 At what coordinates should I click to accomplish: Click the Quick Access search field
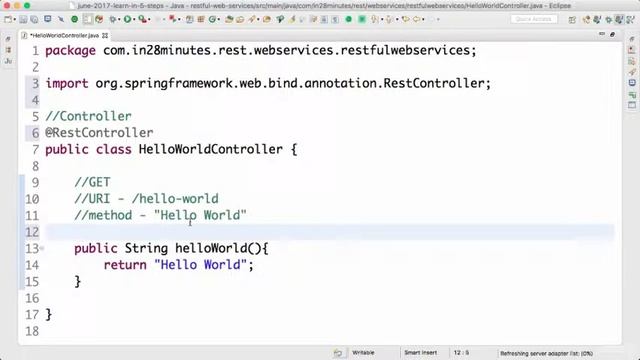coord(534,19)
